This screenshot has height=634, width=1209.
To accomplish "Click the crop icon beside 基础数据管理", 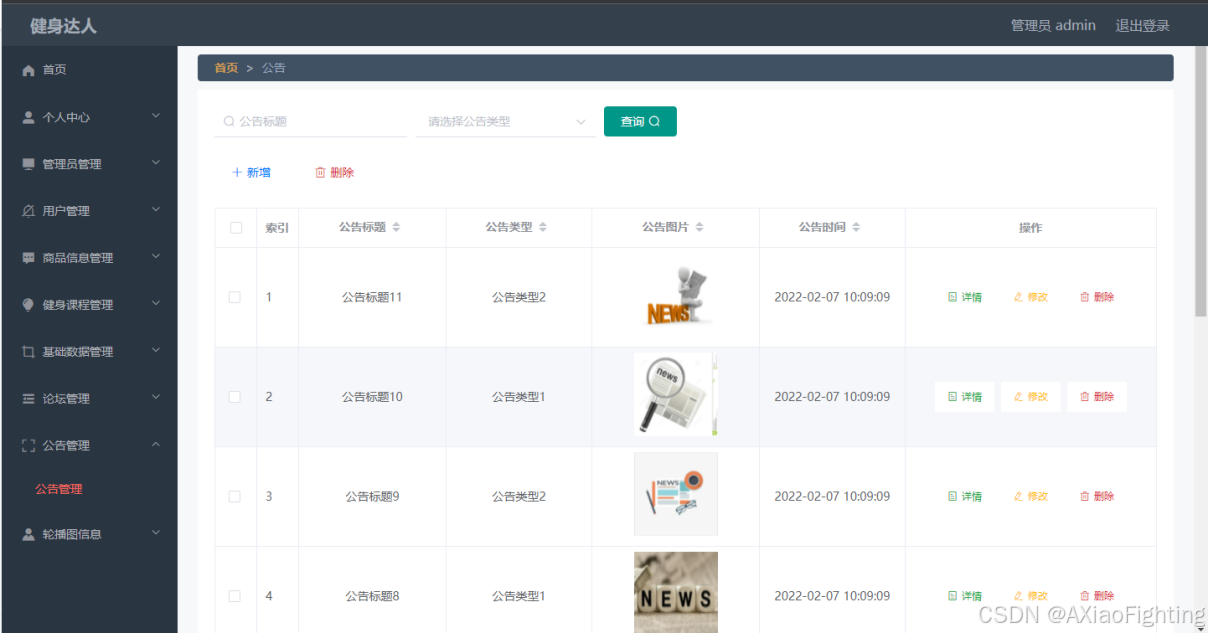I will point(28,352).
